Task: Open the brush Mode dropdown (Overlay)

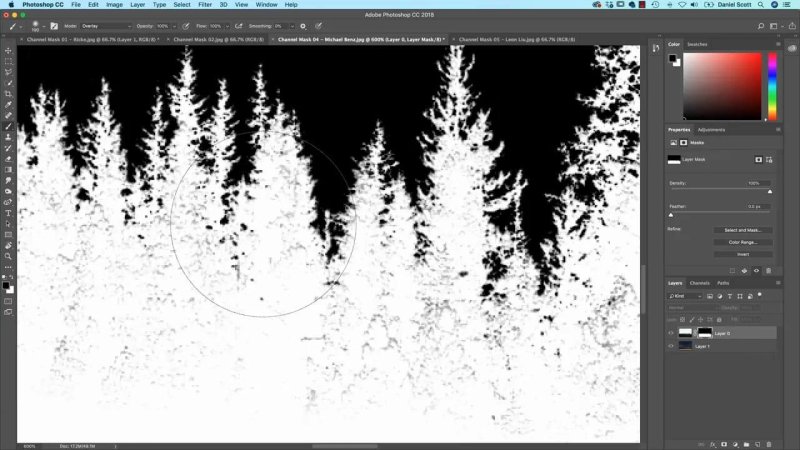Action: tap(106, 26)
